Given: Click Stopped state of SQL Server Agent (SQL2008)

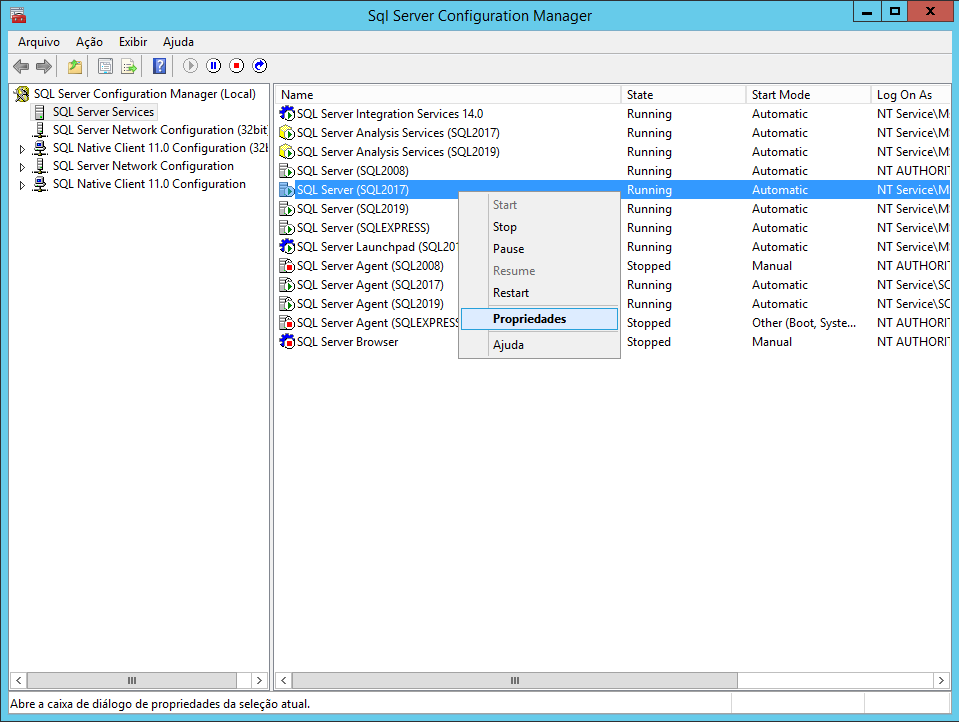Looking at the screenshot, I should pyautogui.click(x=649, y=266).
